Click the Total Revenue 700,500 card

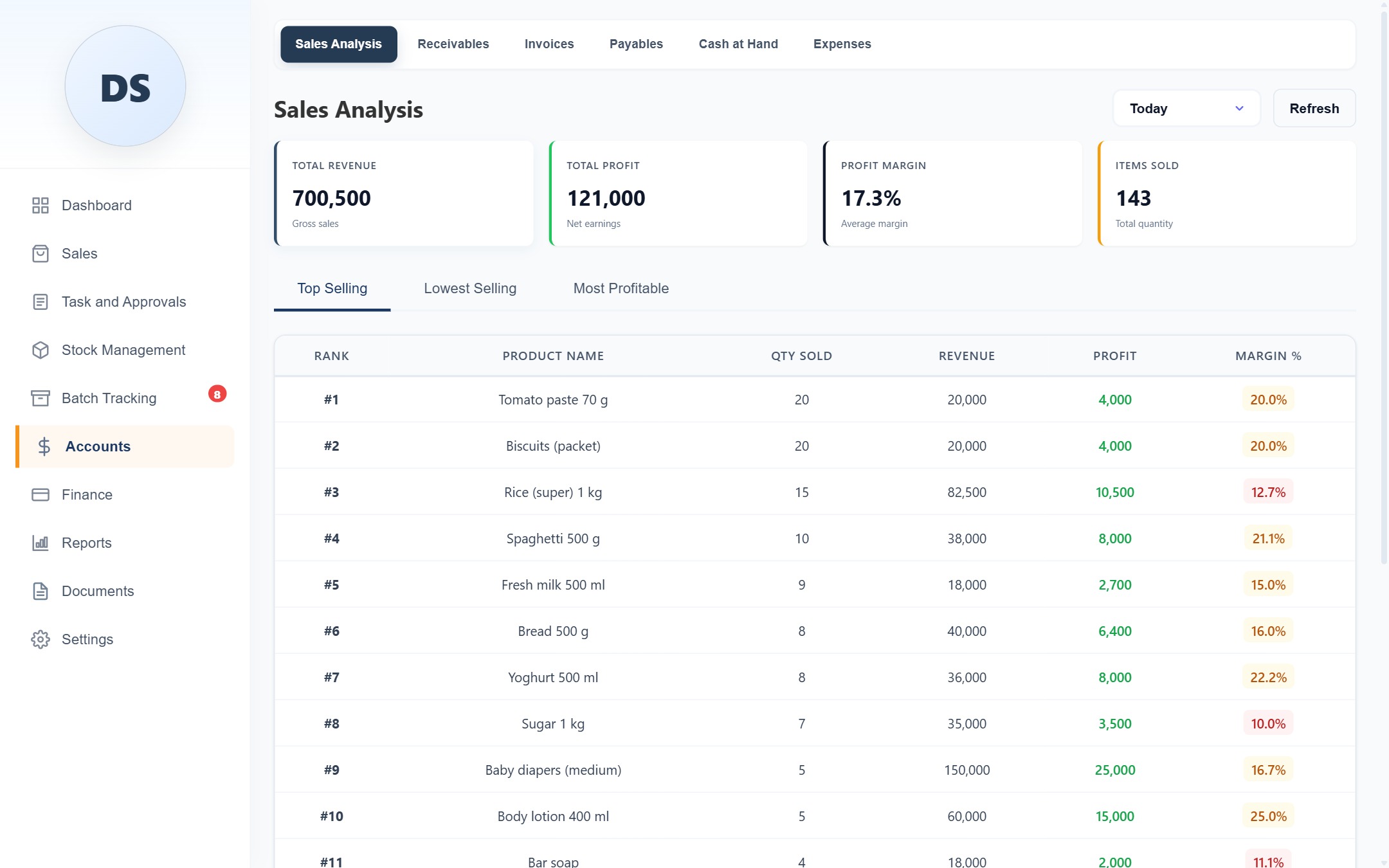404,193
